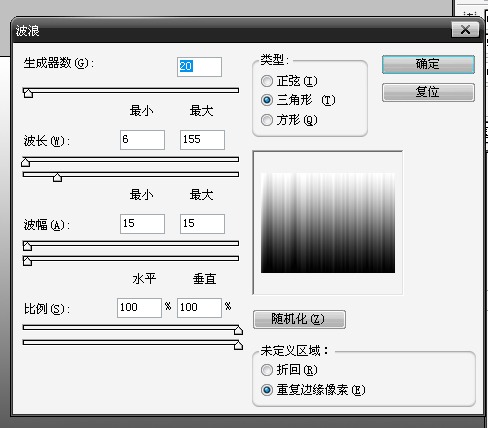This screenshot has height=428, width=488.
Task: Click the 波长 minimum slider handle
Action: click(x=26, y=162)
